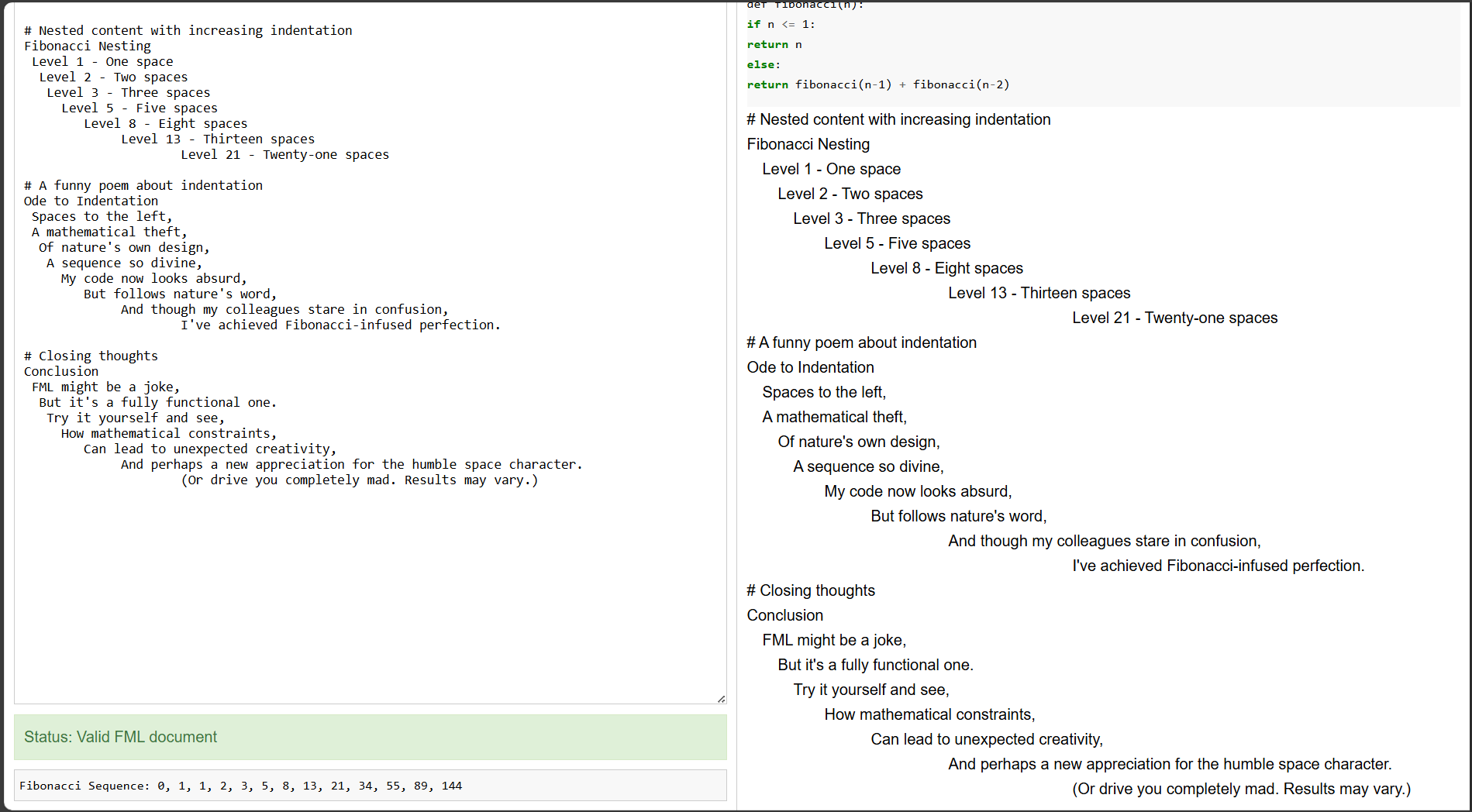Click the 'Status: Valid FML document' bar
The width and height of the screenshot is (1472, 812).
[371, 737]
